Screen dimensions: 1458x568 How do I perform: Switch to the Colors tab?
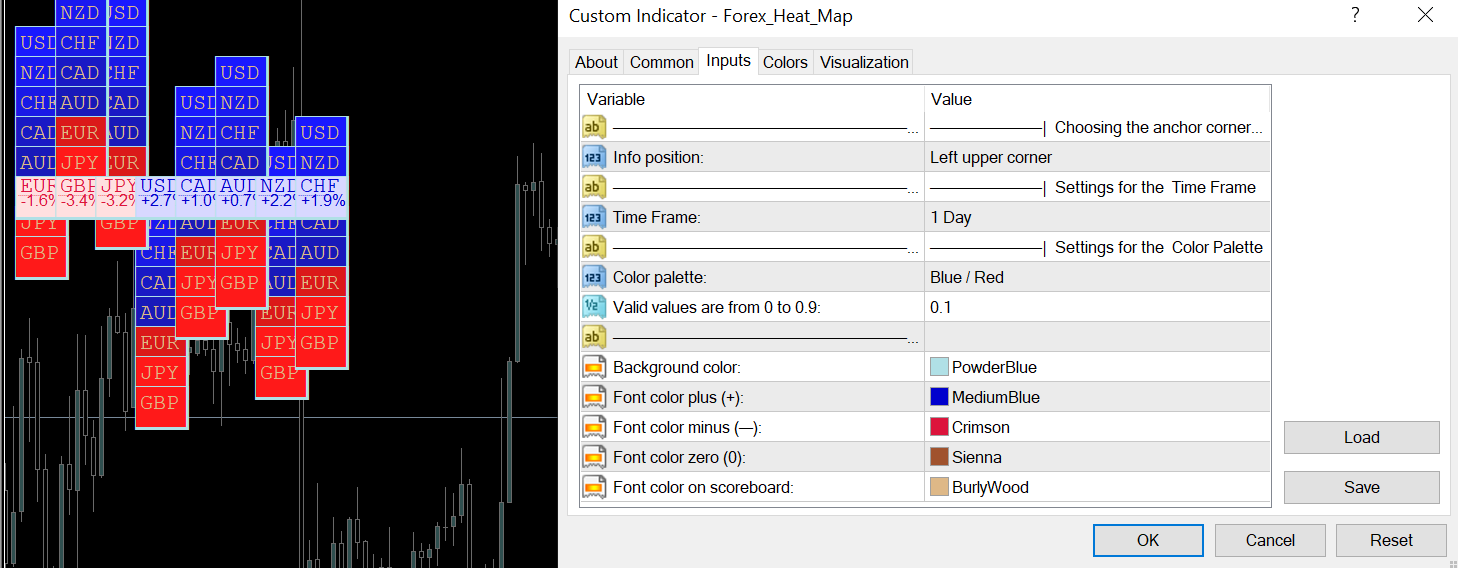click(x=785, y=62)
